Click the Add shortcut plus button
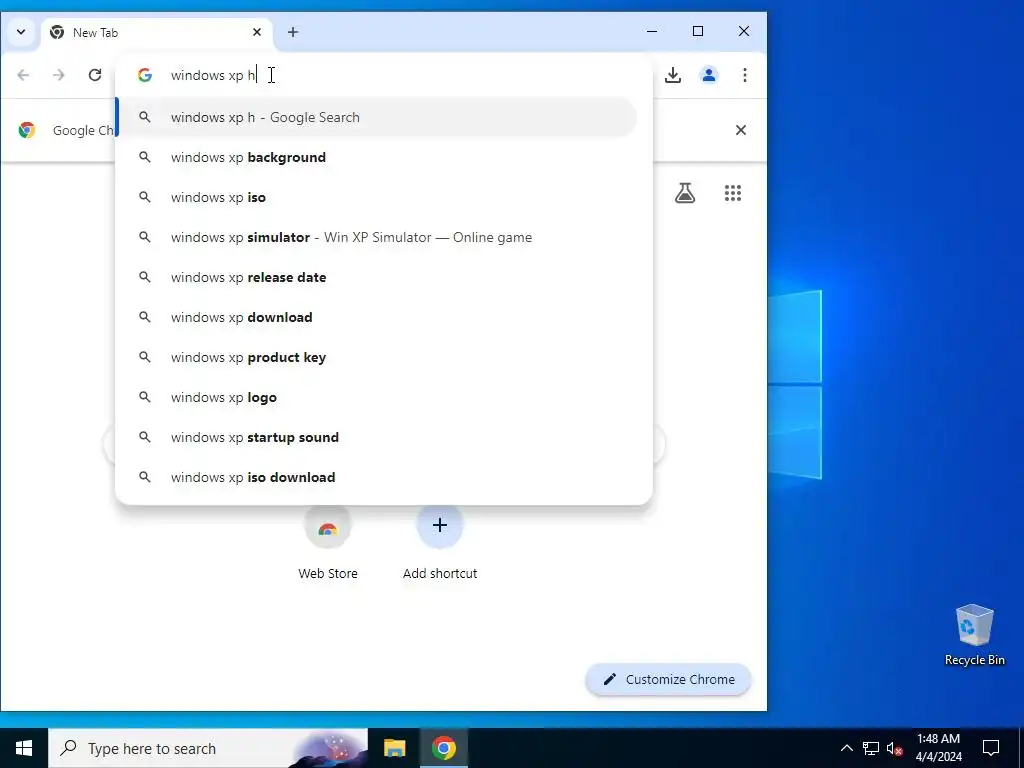The width and height of the screenshot is (1024, 768). click(440, 525)
